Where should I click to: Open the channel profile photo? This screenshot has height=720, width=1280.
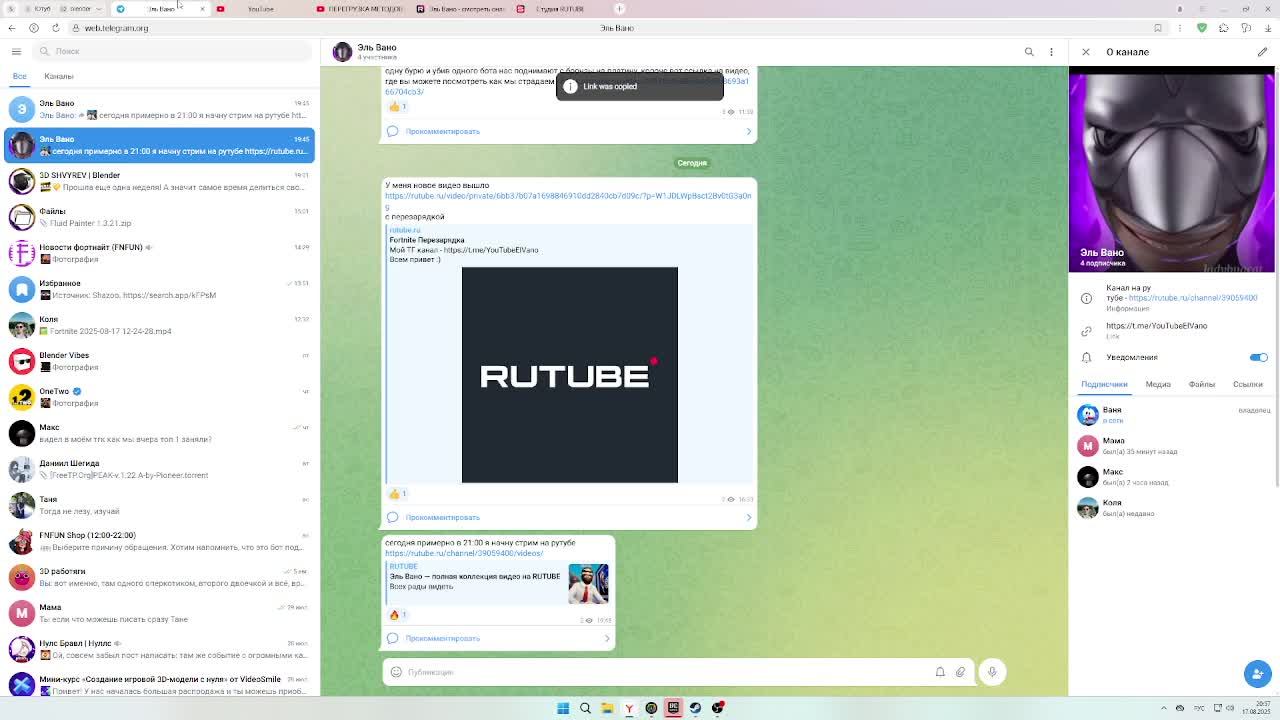tap(1172, 169)
